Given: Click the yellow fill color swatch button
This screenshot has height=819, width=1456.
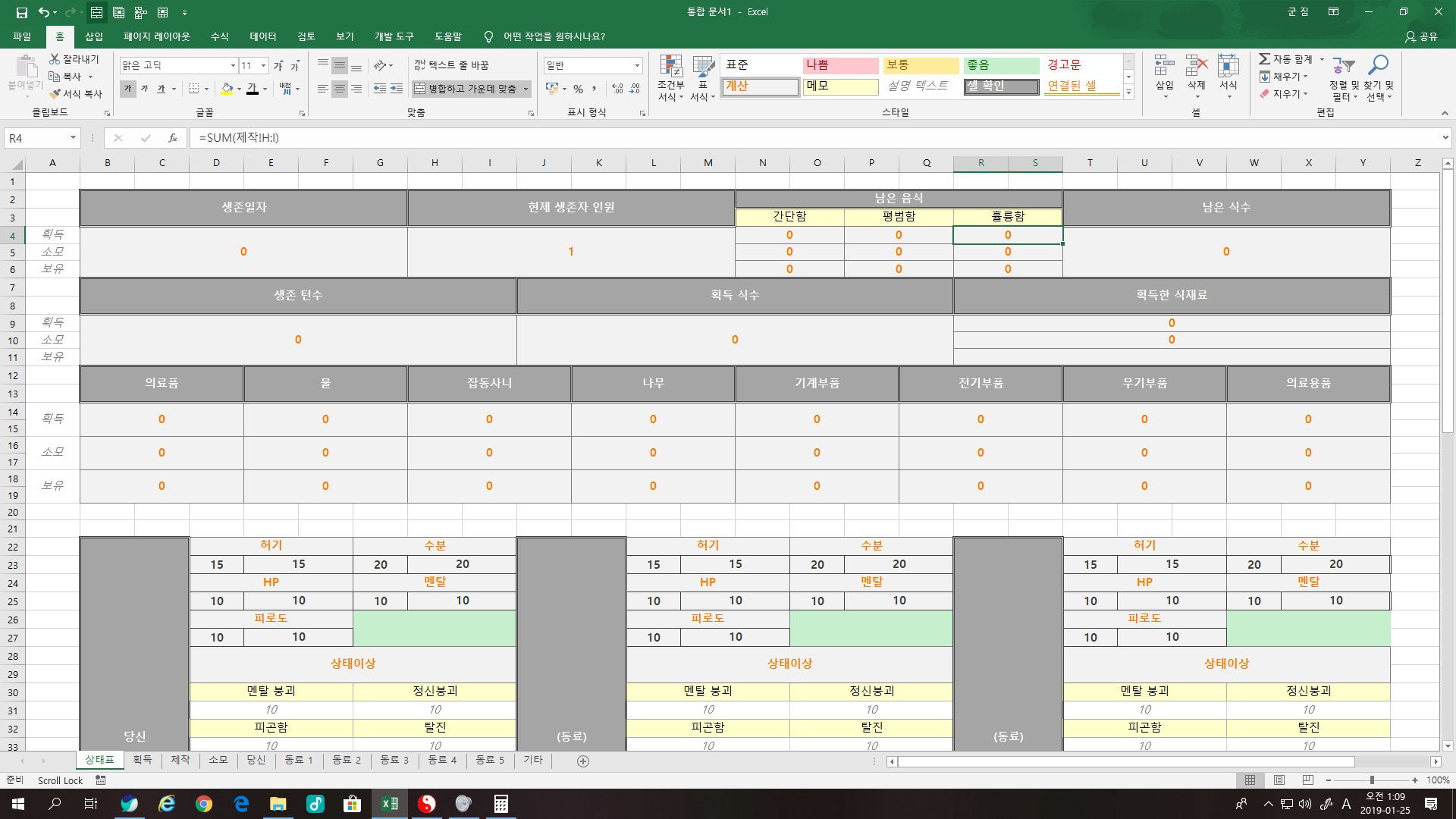Looking at the screenshot, I should 227,89.
